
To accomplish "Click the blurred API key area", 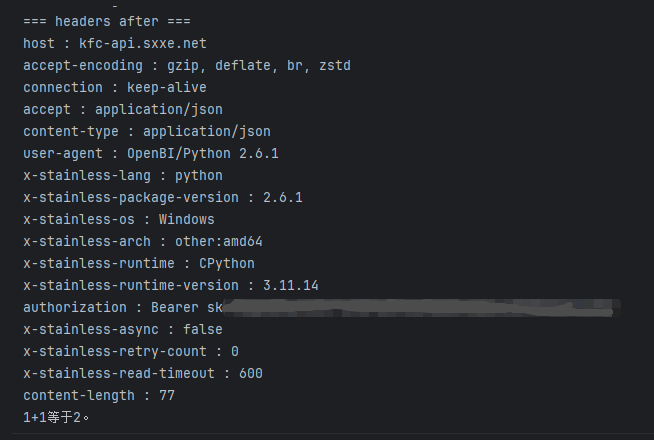I will [x=422, y=308].
